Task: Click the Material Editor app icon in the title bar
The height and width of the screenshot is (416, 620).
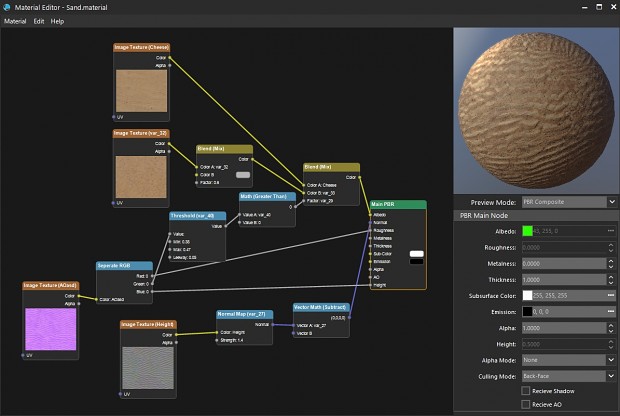Action: [6, 7]
